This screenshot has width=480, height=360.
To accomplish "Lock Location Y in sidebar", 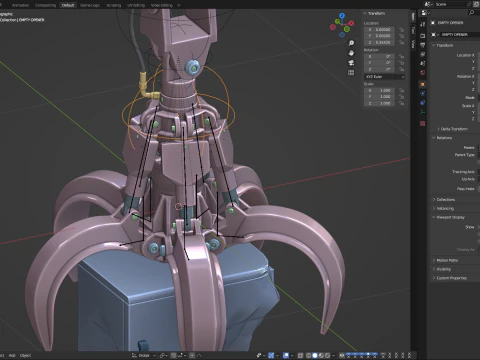I will [401, 36].
